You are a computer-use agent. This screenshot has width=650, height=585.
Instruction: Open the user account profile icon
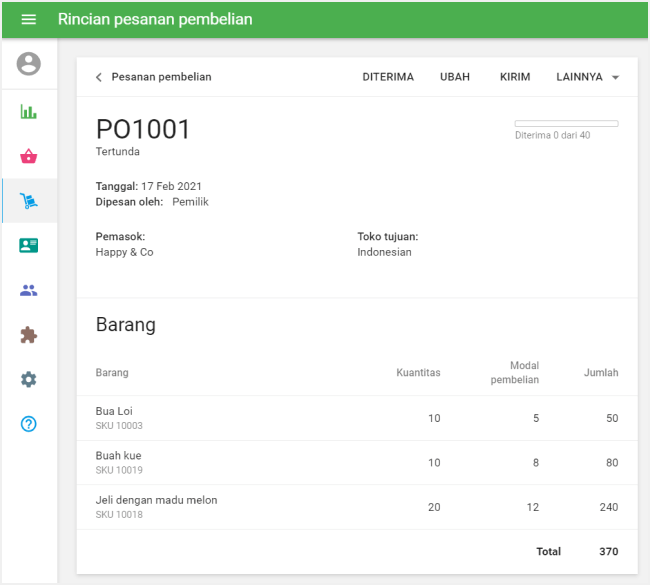29,64
